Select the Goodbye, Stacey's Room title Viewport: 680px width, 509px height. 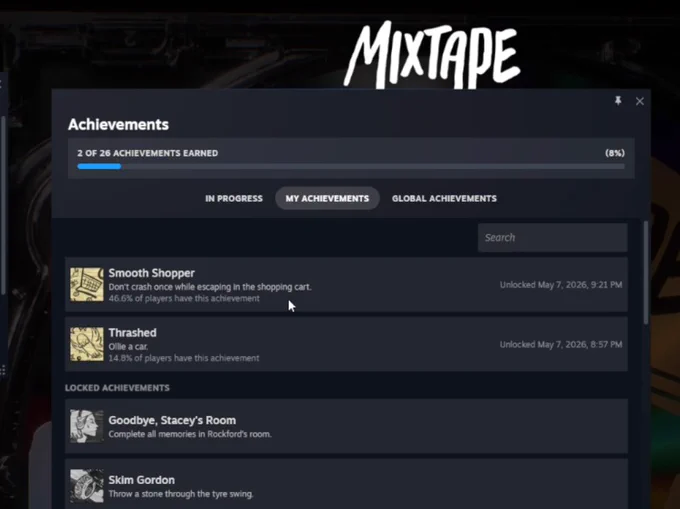pyautogui.click(x=172, y=420)
